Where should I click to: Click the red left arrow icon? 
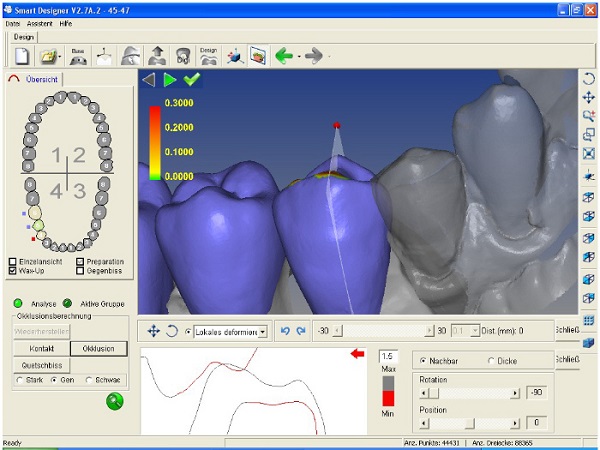click(355, 354)
